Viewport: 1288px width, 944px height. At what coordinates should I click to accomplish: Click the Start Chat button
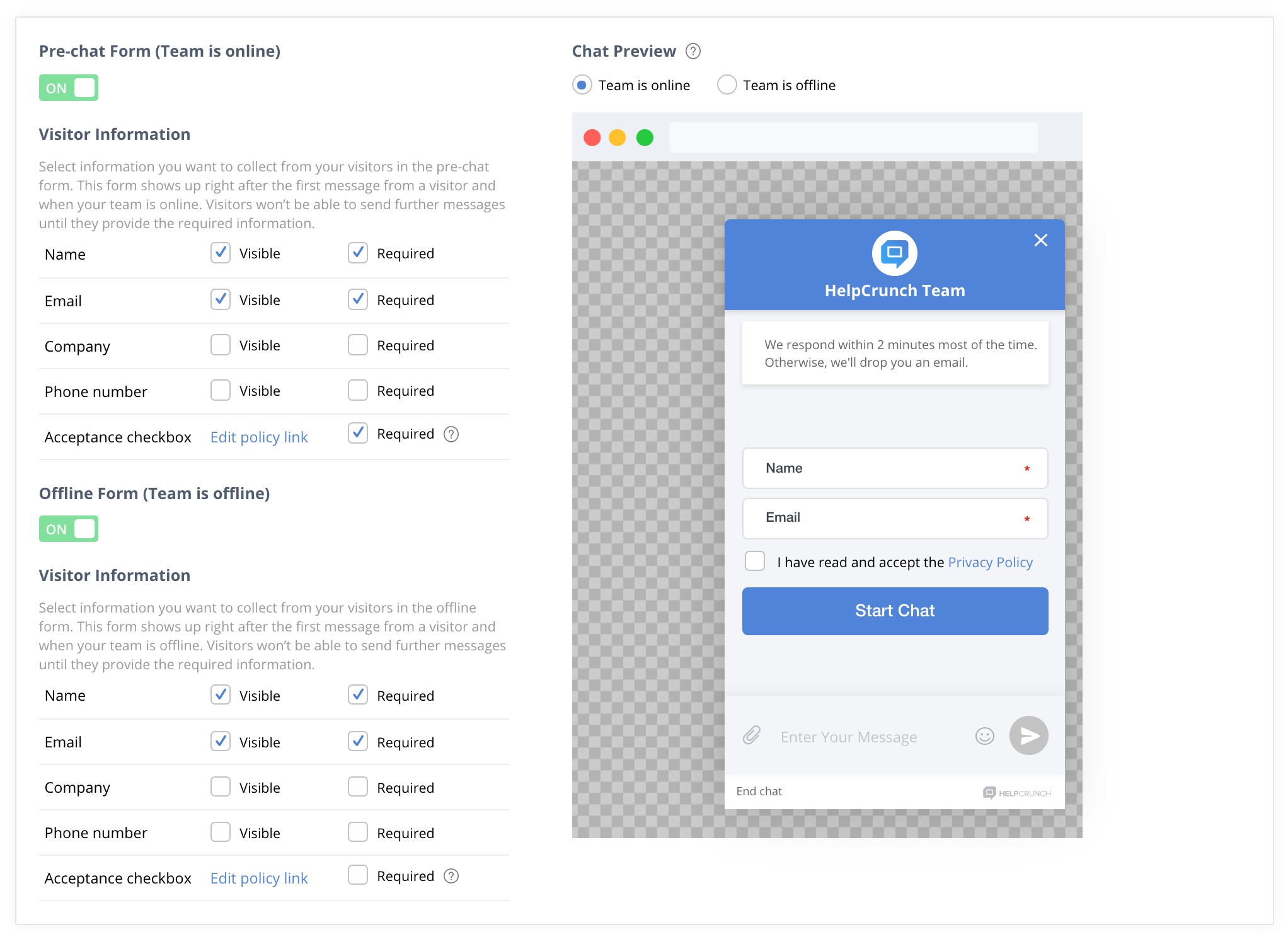coord(894,611)
